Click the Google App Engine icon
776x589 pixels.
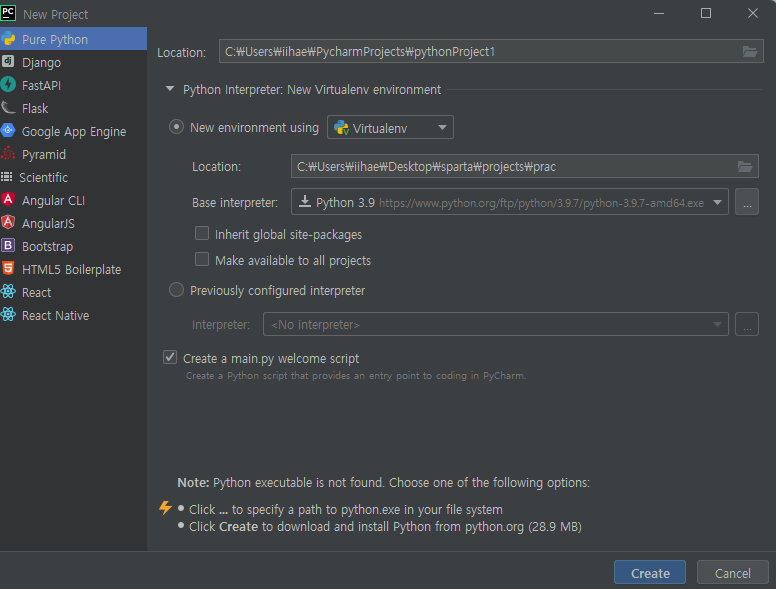(8, 131)
